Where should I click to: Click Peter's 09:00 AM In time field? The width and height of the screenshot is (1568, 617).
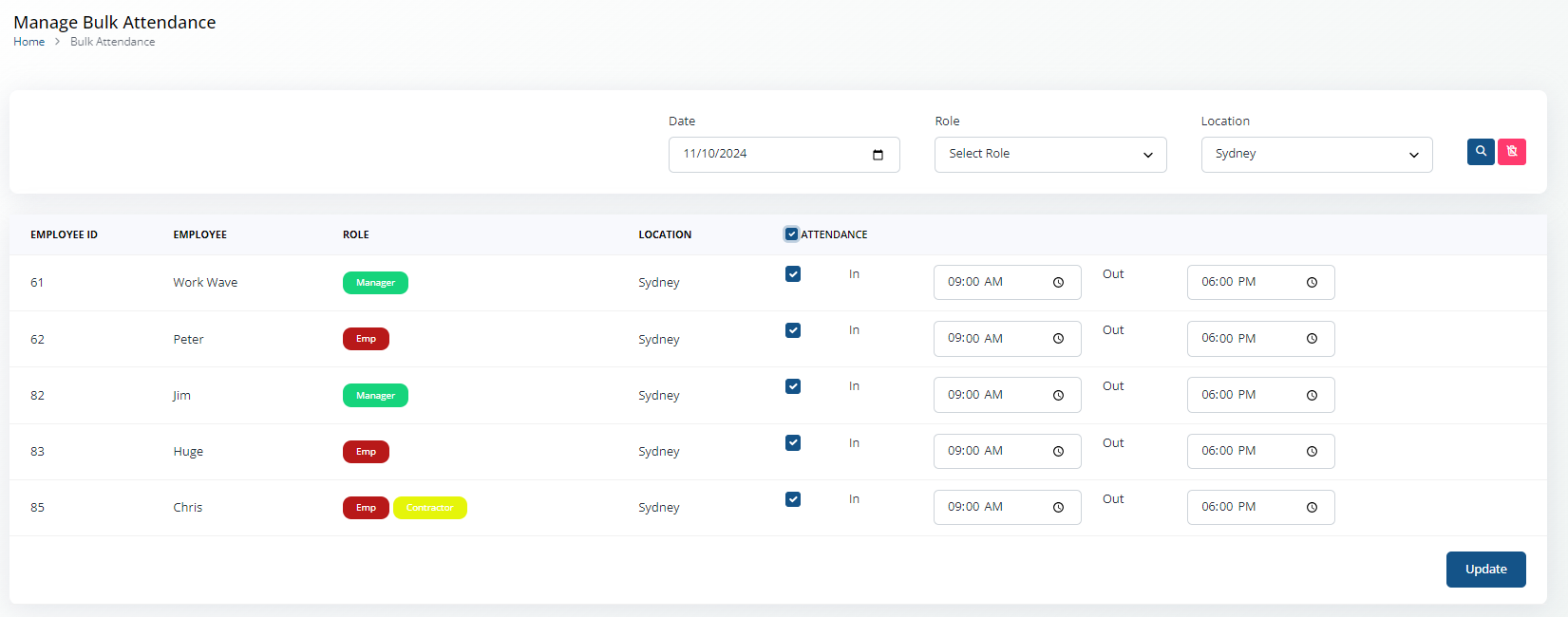click(1007, 339)
